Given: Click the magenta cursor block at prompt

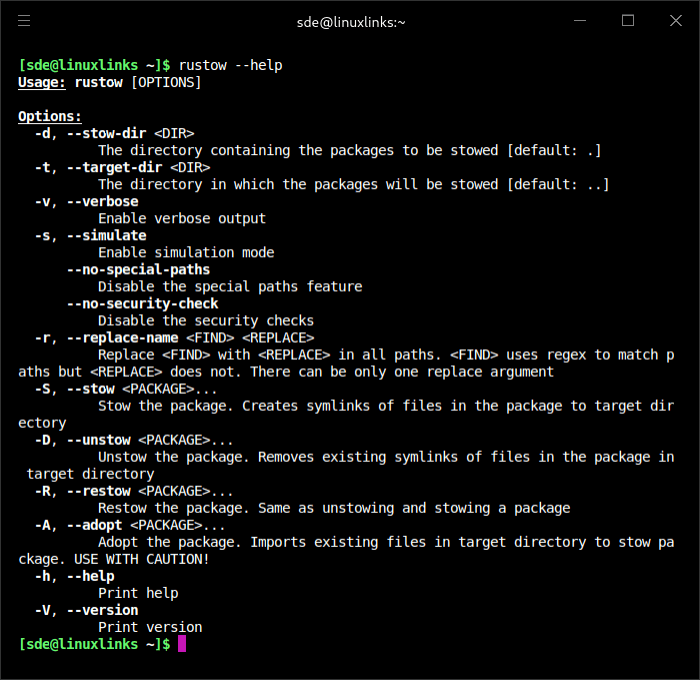Looking at the screenshot, I should 182,644.
